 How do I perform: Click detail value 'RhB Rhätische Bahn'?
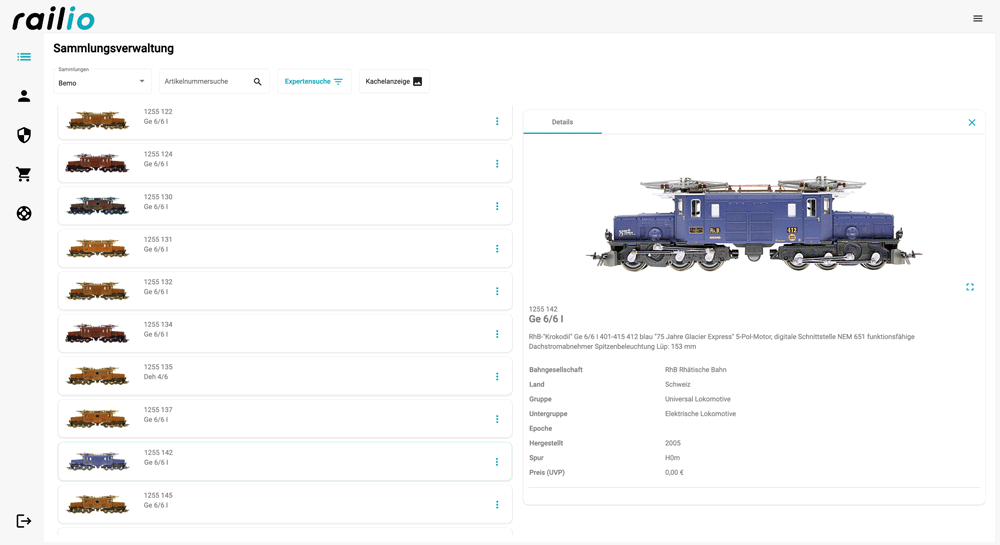pos(695,370)
